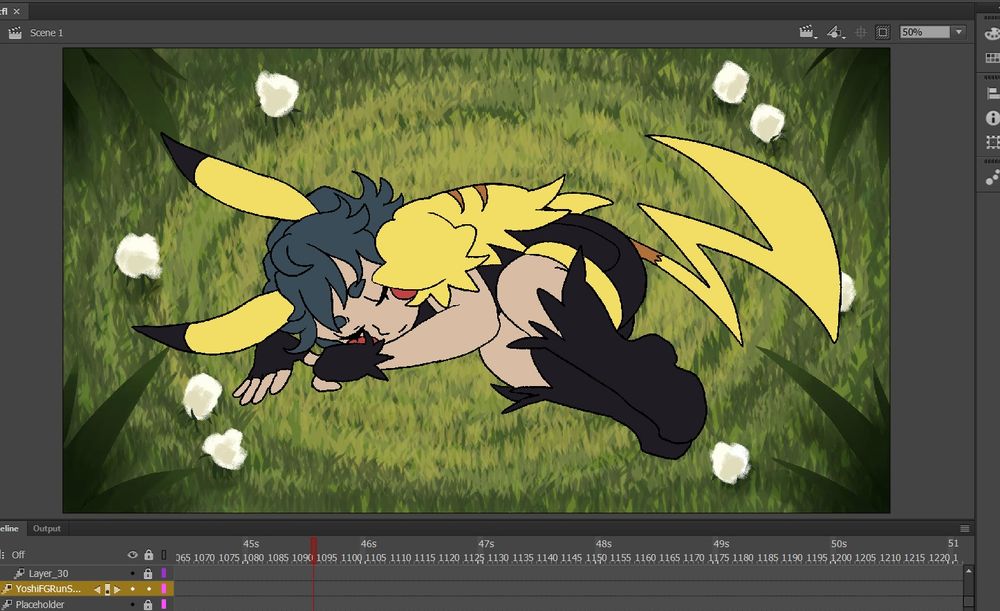Click the Scene 1 clapperboard icon
The width and height of the screenshot is (1000, 611).
[15, 33]
